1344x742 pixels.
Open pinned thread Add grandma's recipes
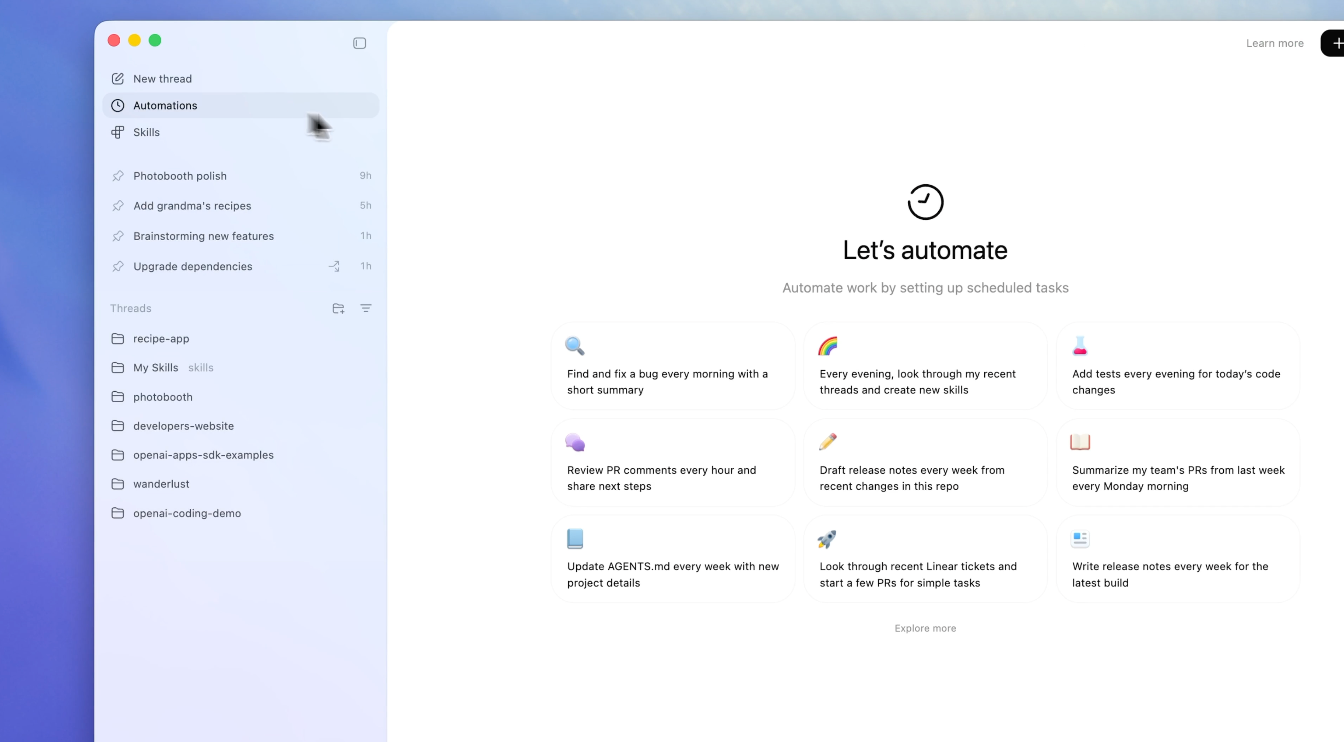click(192, 206)
